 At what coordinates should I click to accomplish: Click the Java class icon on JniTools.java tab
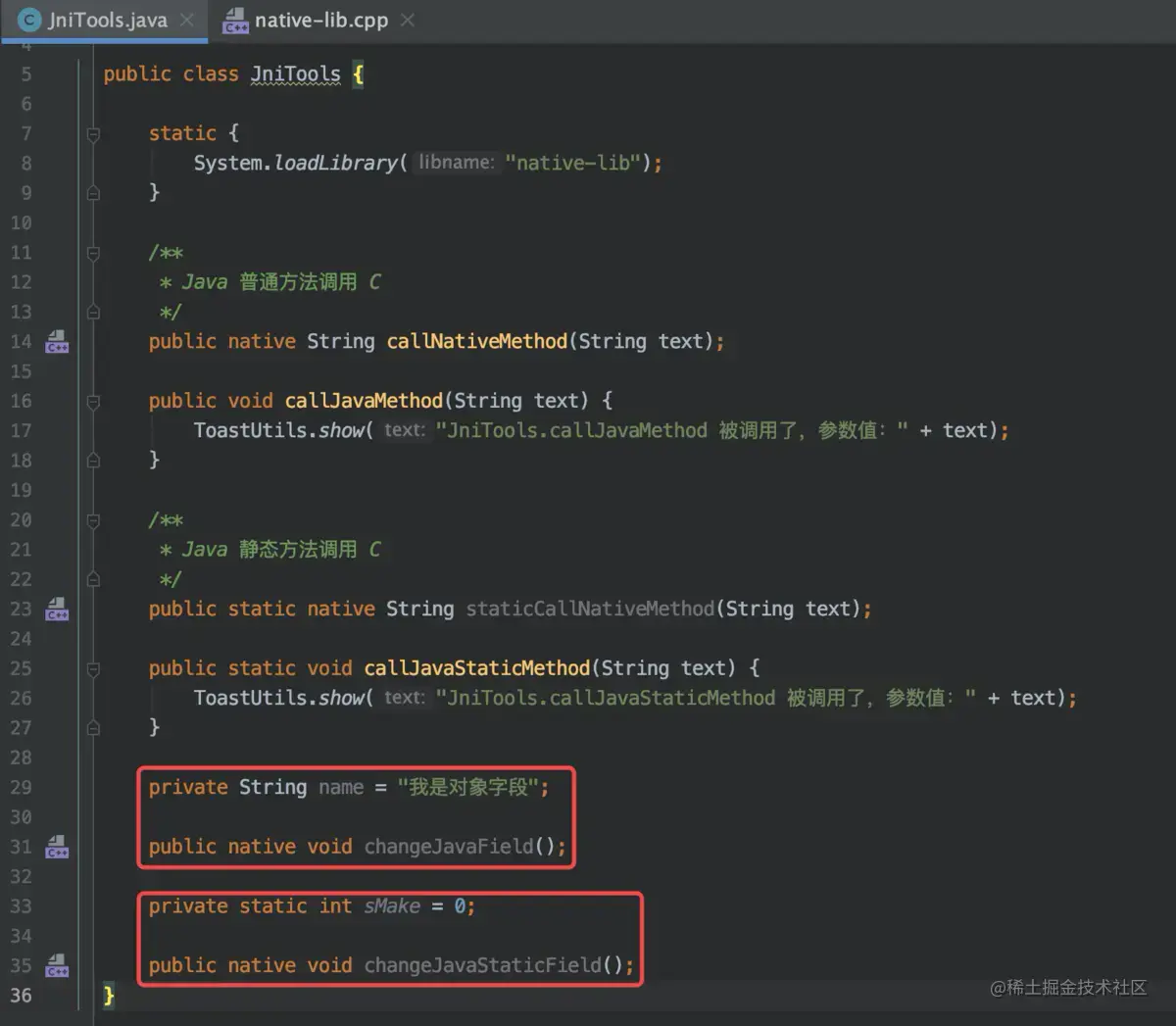coord(29,20)
